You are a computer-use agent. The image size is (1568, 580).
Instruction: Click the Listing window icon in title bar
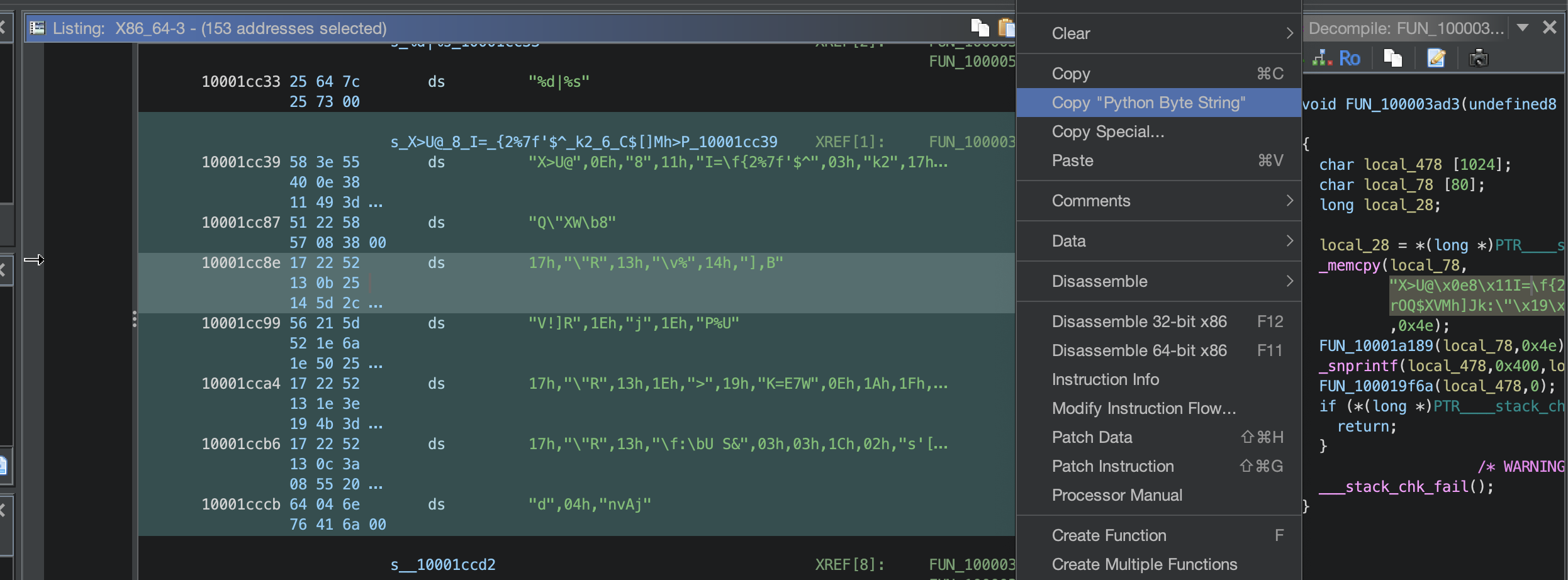pos(38,28)
